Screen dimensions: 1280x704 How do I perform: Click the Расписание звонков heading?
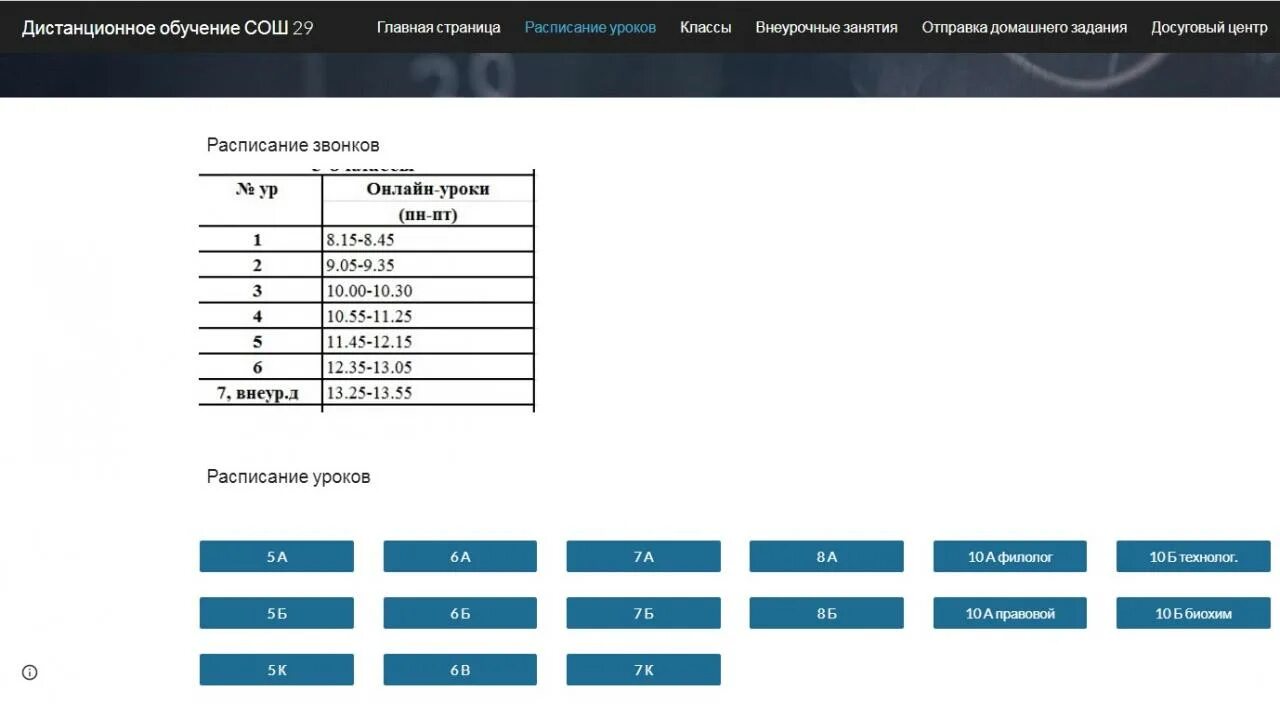pos(293,145)
